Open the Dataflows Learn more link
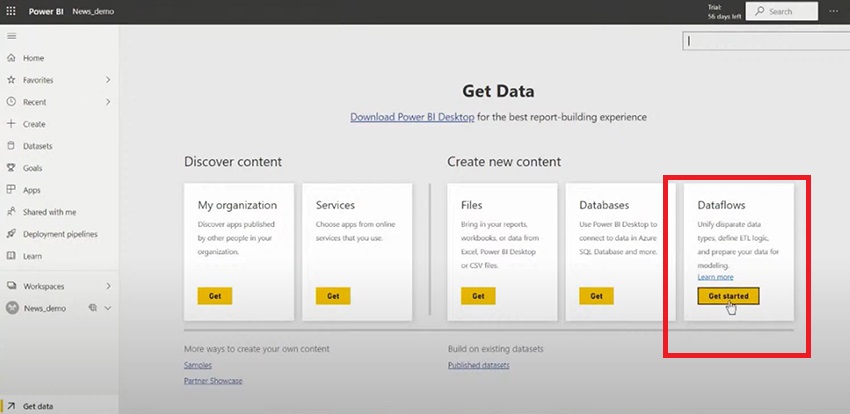Screen dimensions: 850x414 click(716, 277)
